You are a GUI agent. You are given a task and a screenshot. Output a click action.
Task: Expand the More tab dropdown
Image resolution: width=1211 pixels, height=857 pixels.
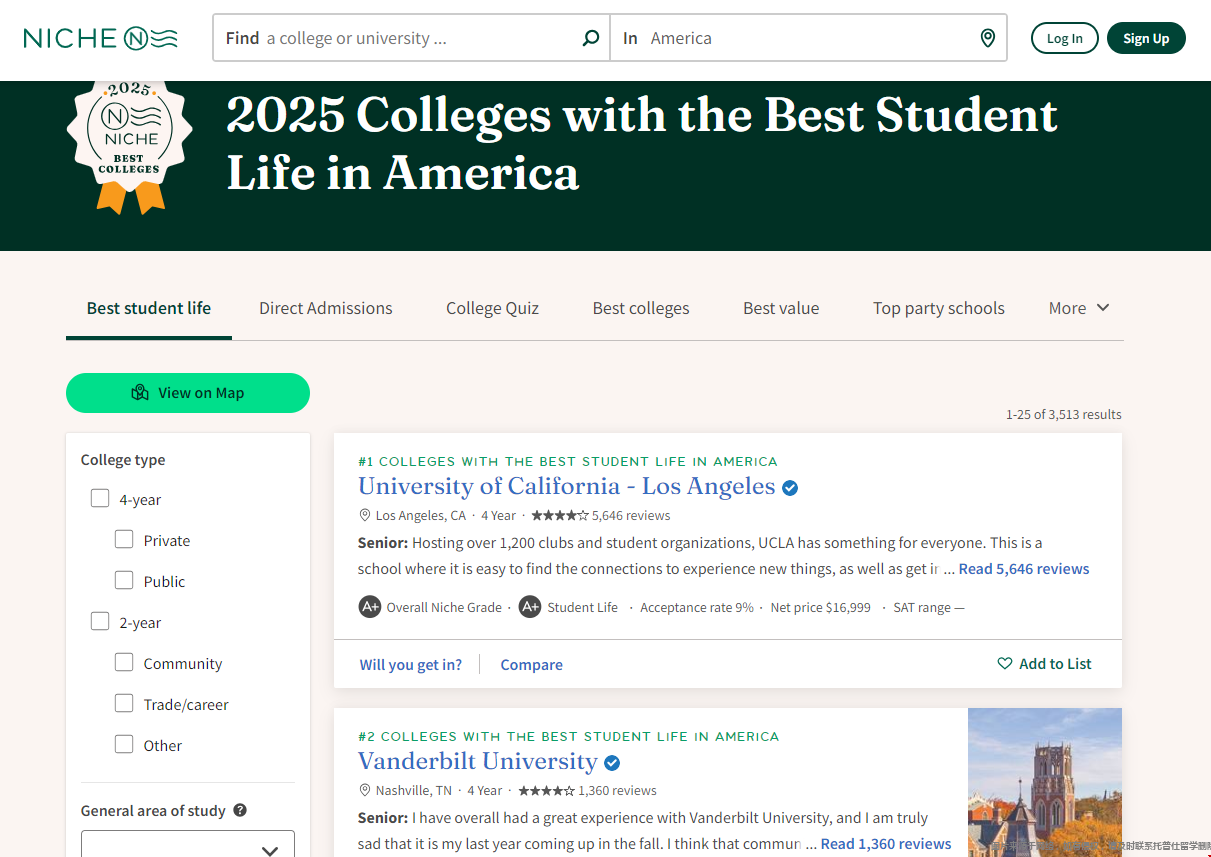click(x=1079, y=308)
